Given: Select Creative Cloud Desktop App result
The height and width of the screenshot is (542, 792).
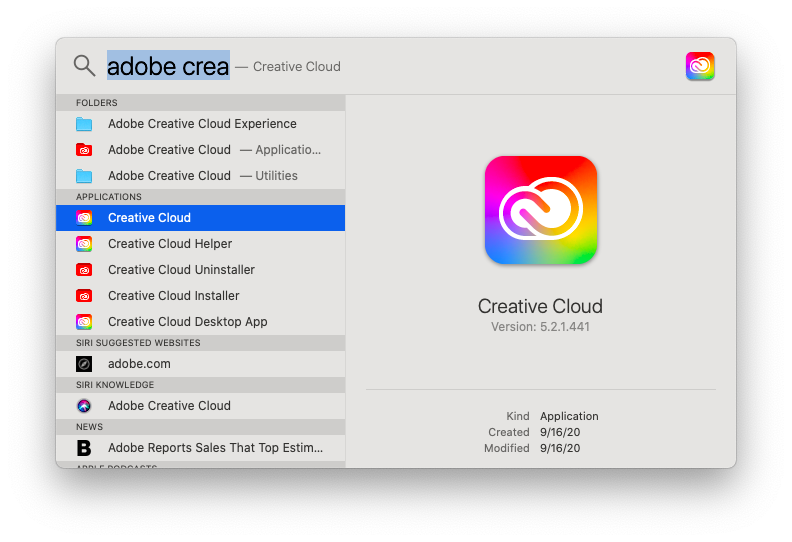Looking at the screenshot, I should coord(188,322).
